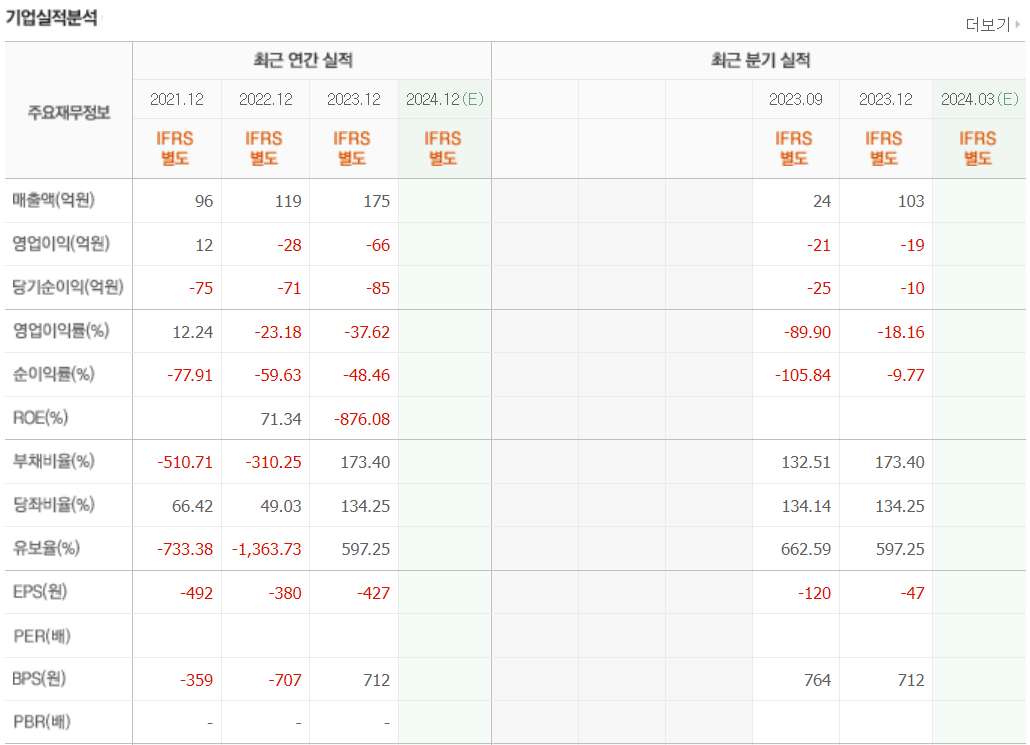This screenshot has height=745, width=1030.
Task: Click the operating margin value -89.90
Action: tap(807, 332)
